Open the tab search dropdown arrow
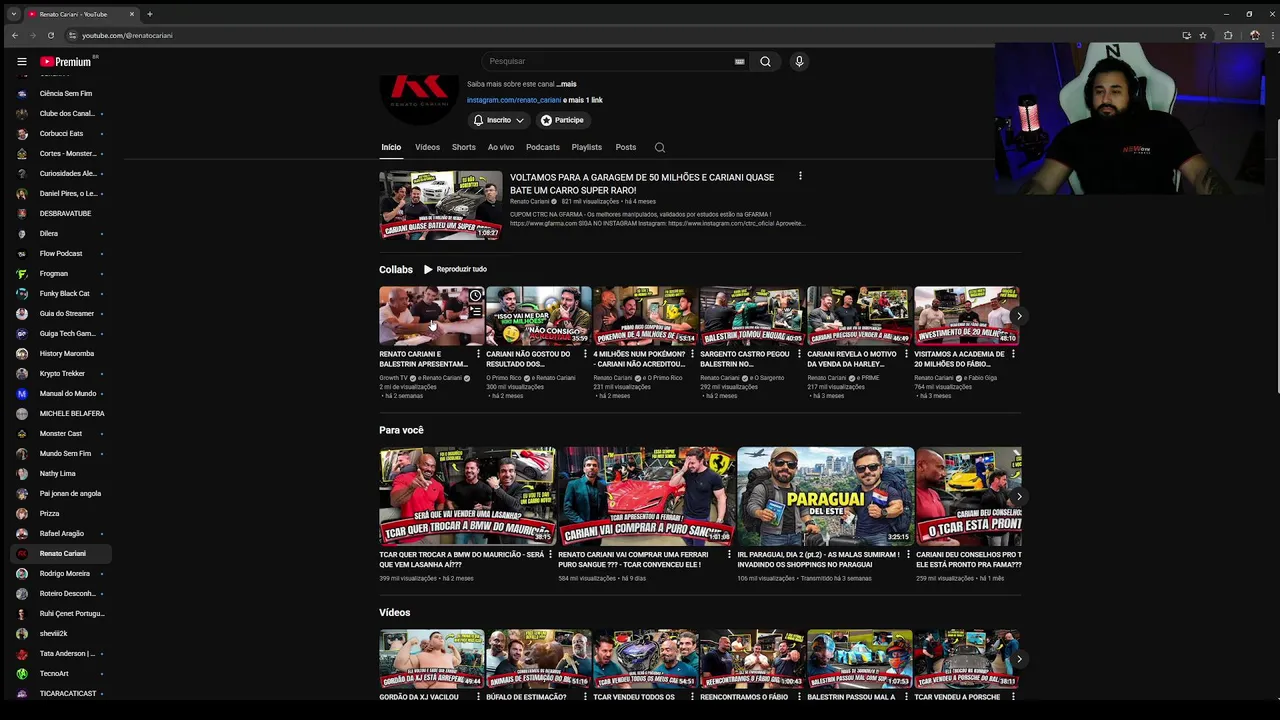1280x720 pixels. pyautogui.click(x=13, y=14)
